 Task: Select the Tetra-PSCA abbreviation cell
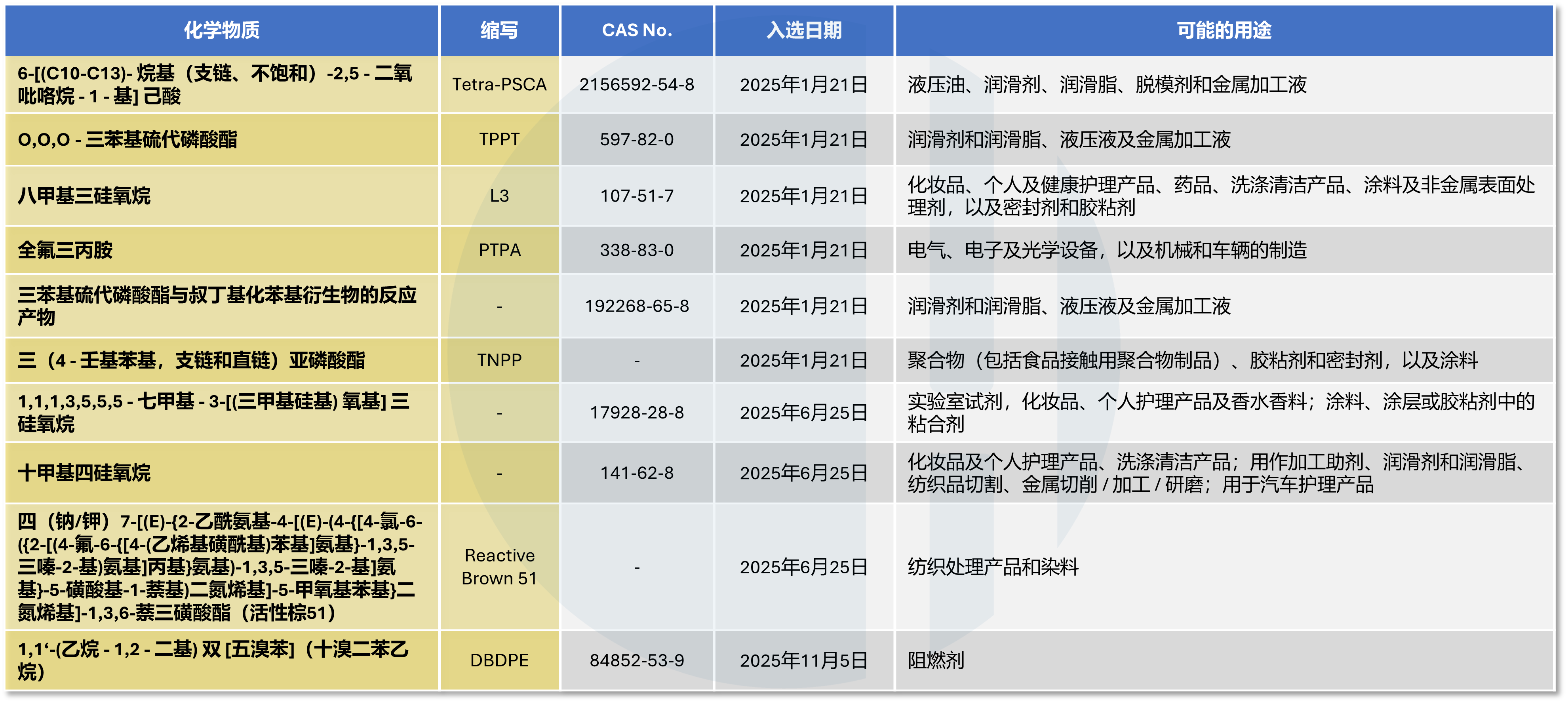tap(499, 85)
